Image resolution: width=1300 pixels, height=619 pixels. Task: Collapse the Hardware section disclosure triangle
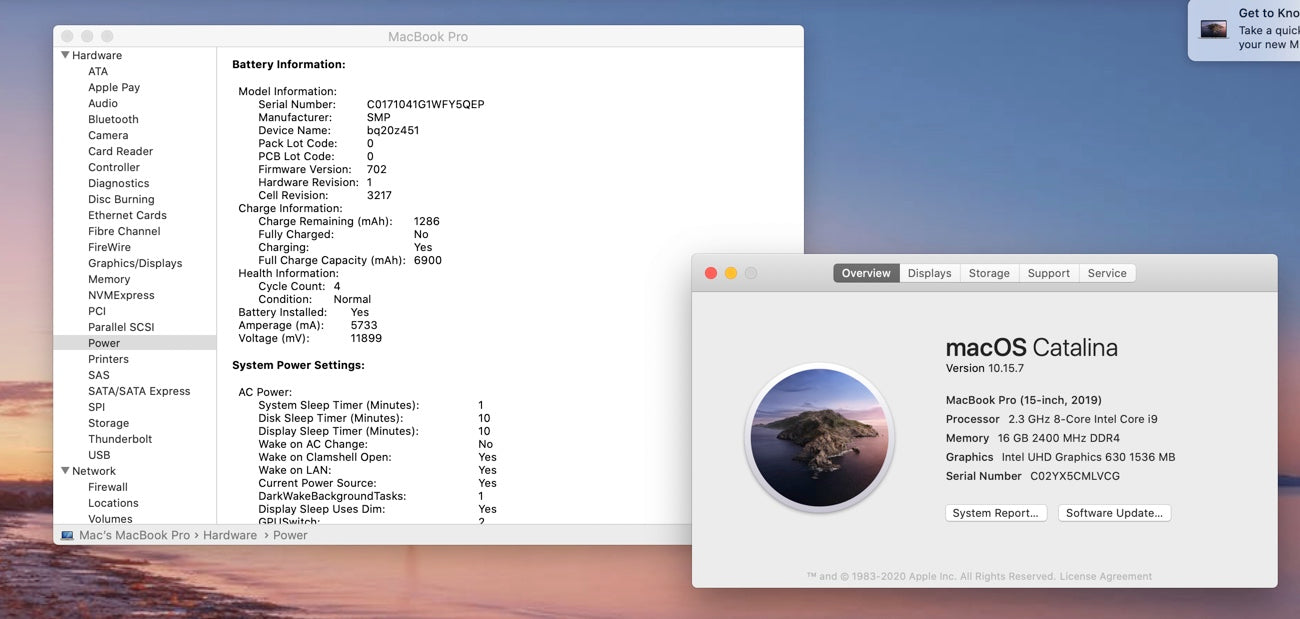tap(66, 56)
